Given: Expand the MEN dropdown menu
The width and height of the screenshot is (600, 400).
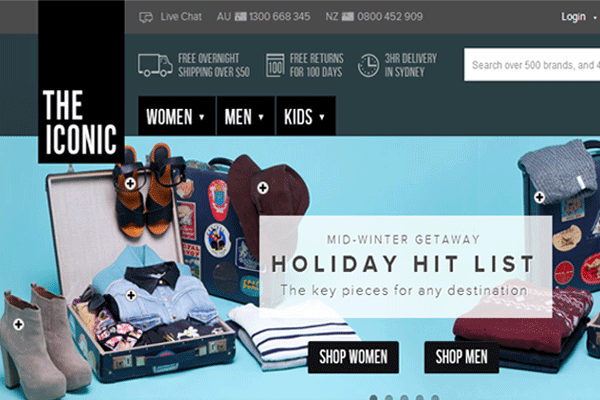Looking at the screenshot, I should (246, 116).
